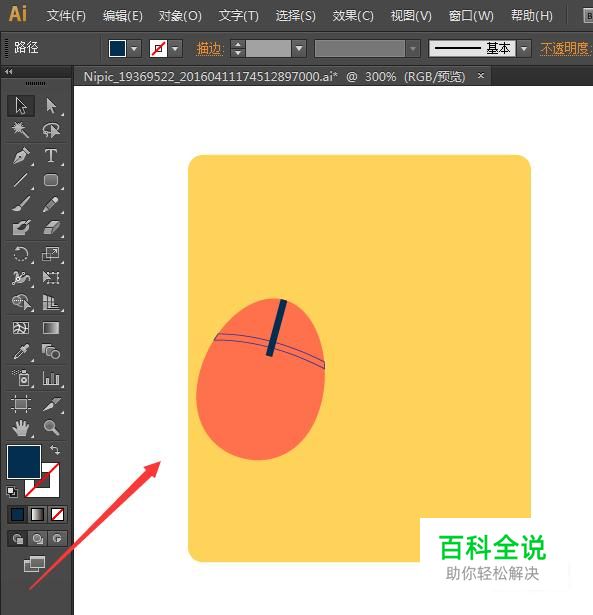Open the 基本 brush definition dropdown
This screenshot has width=593, height=615.
pyautogui.click(x=524, y=49)
